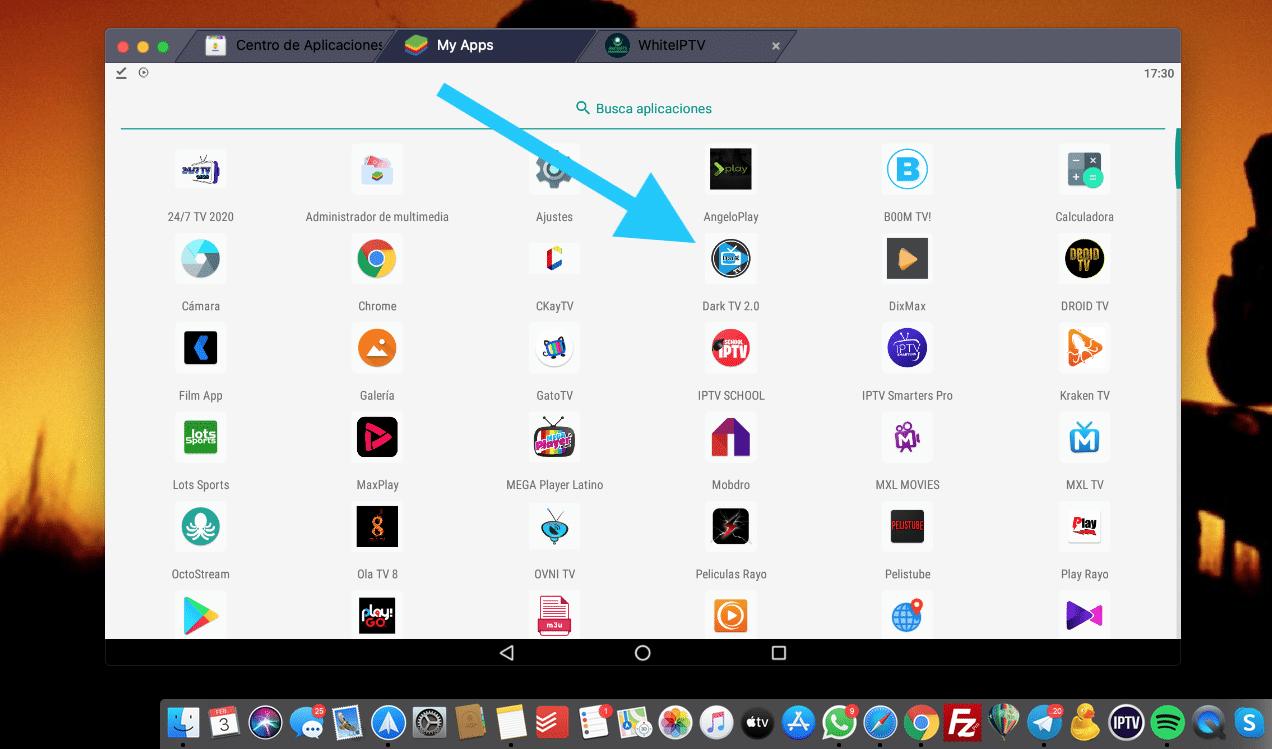Close the WhiteIPTV tab
1272x749 pixels.
(x=776, y=46)
